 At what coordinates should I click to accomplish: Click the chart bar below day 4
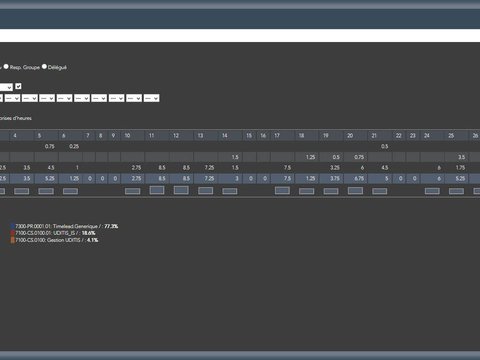(x=22, y=191)
